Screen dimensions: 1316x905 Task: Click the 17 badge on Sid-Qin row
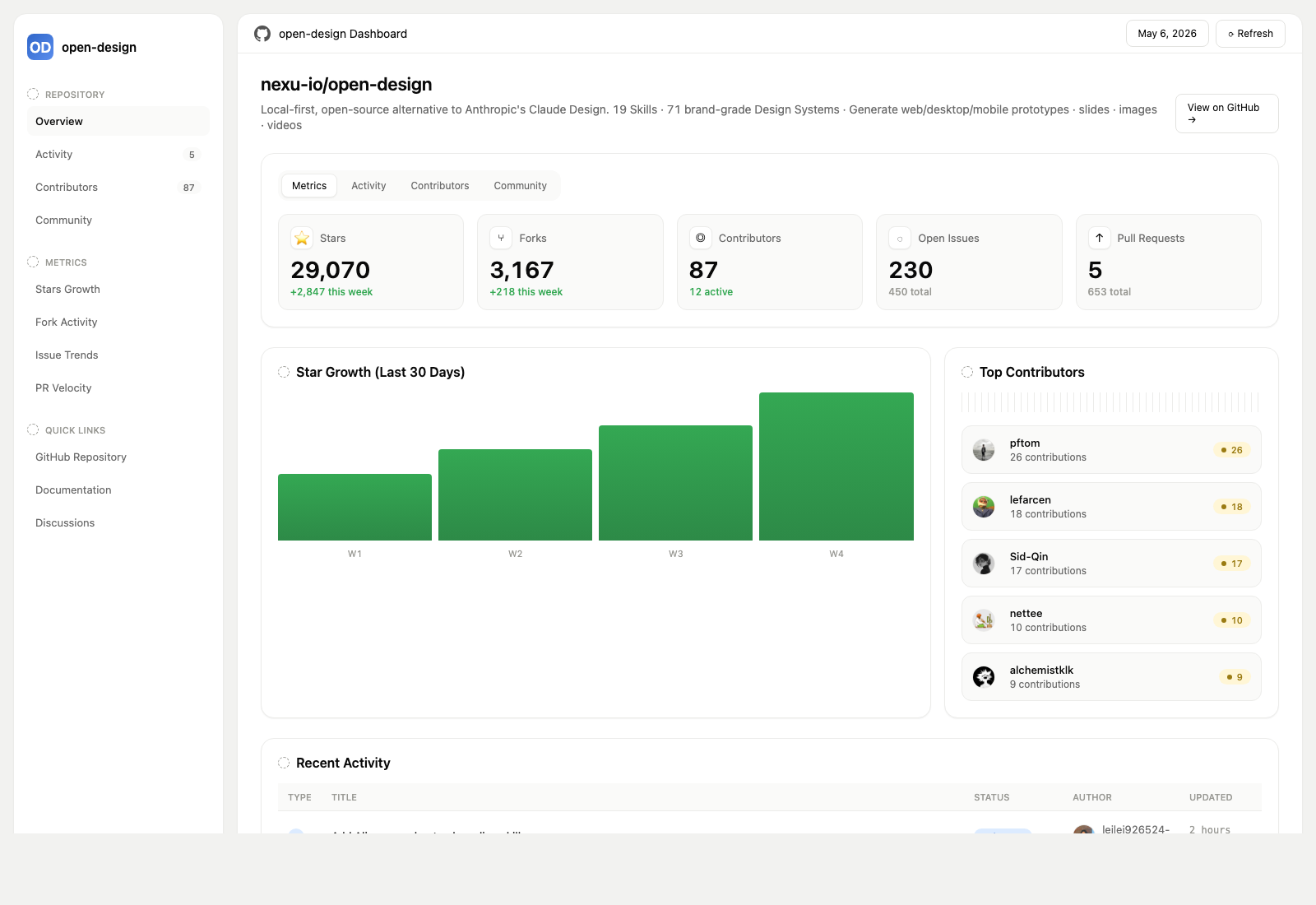[x=1231, y=564]
